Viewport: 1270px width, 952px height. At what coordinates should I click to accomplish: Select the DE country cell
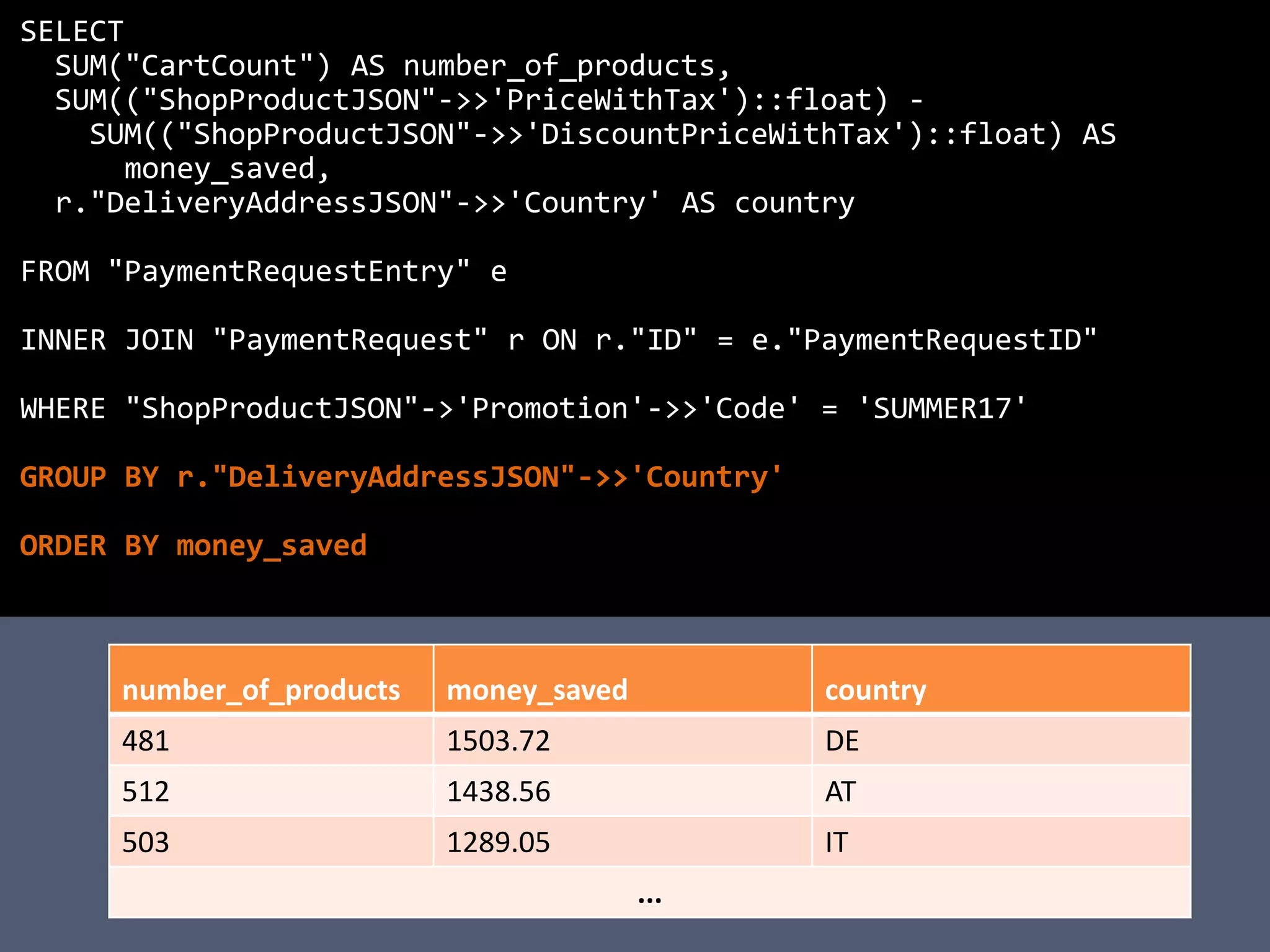[1001, 740]
